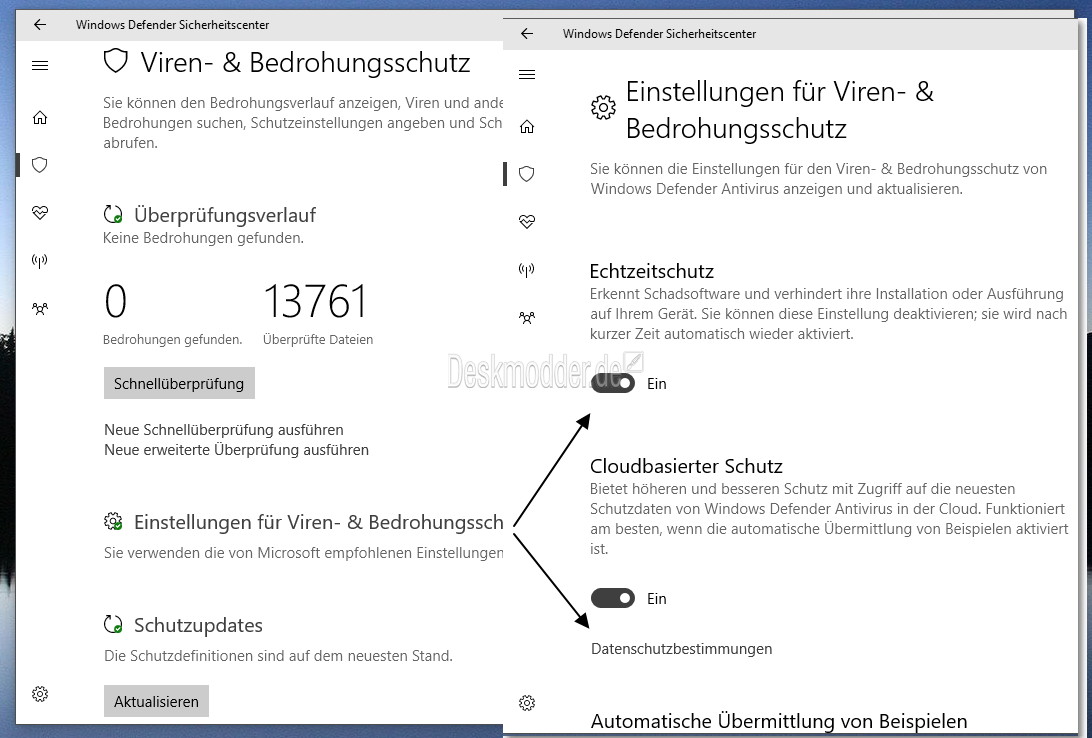Screen dimensions: 1092x738
Task: Click the Echtzeitschutz heading
Action: (651, 271)
